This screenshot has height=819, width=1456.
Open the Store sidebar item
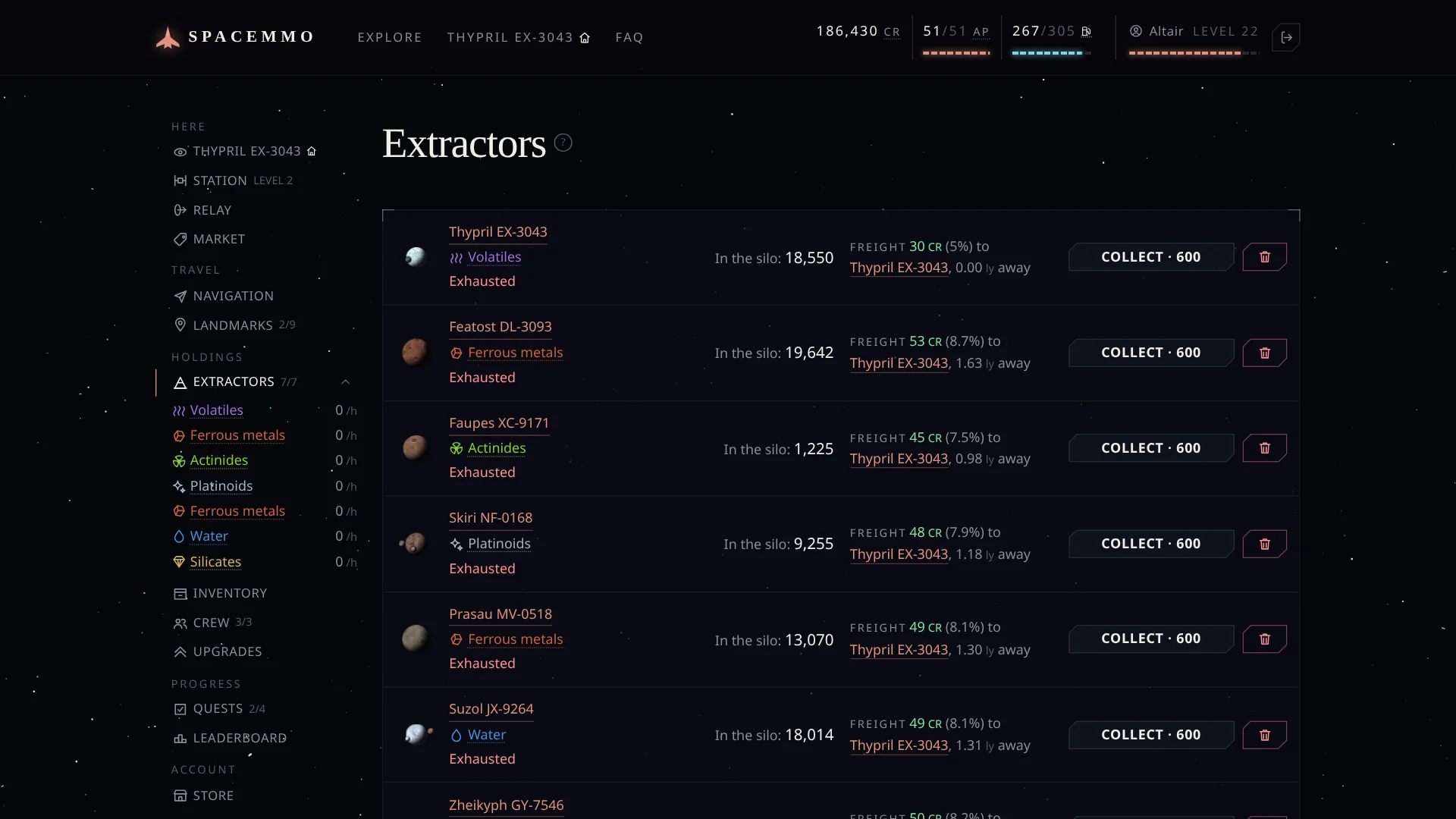coord(204,795)
